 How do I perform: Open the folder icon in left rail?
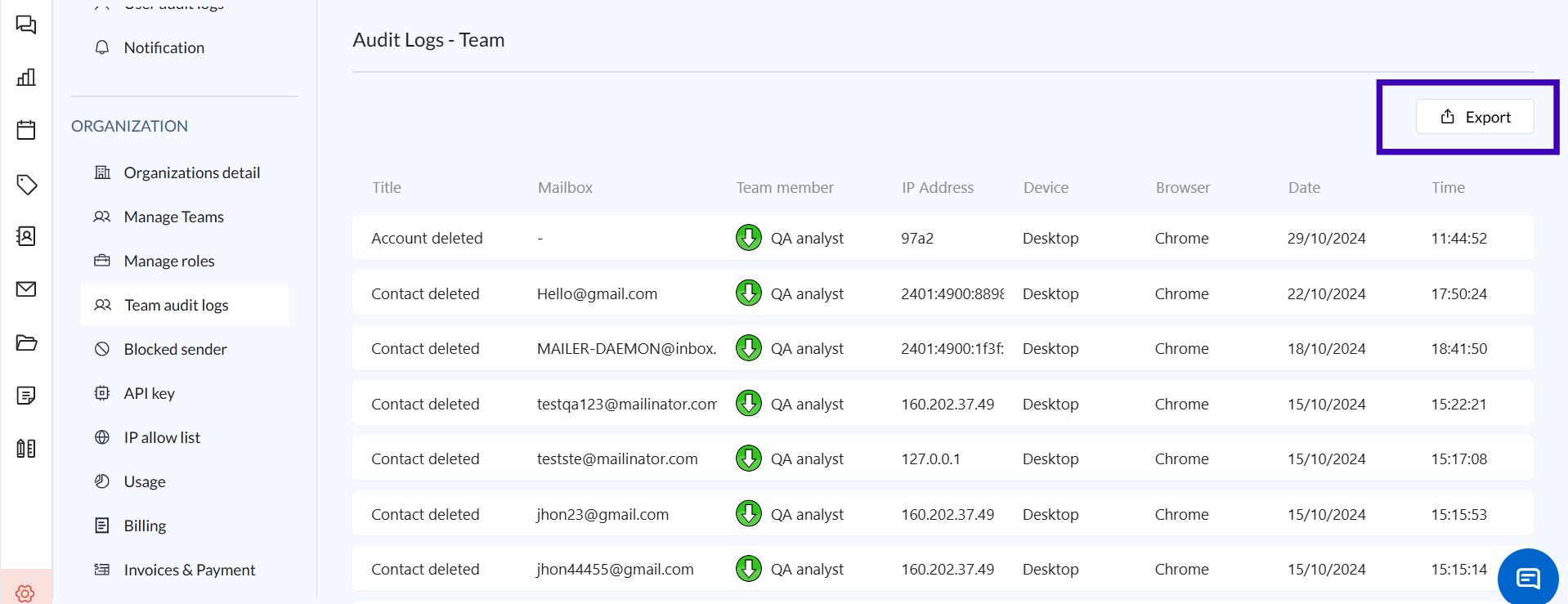tap(26, 342)
